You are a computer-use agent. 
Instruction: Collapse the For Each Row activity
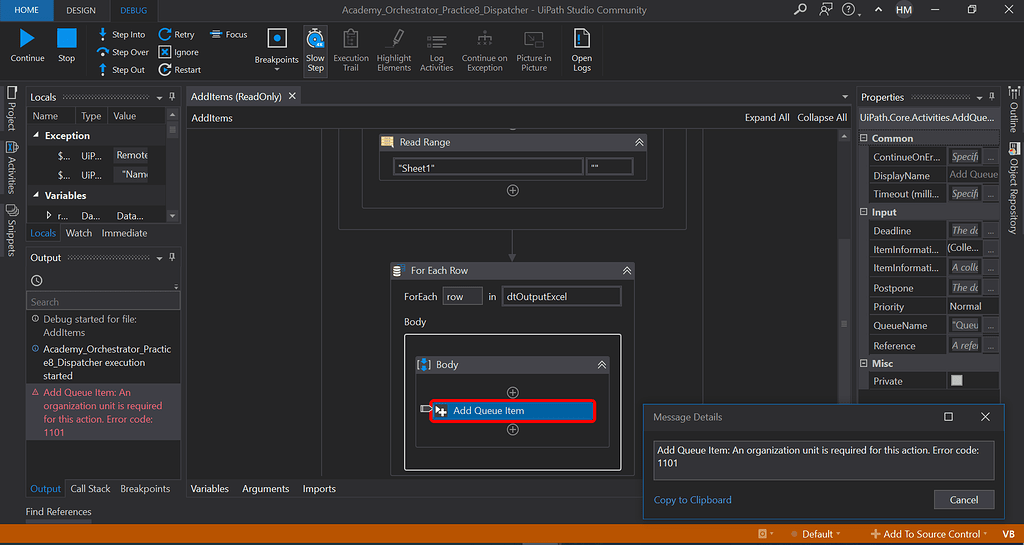(626, 271)
